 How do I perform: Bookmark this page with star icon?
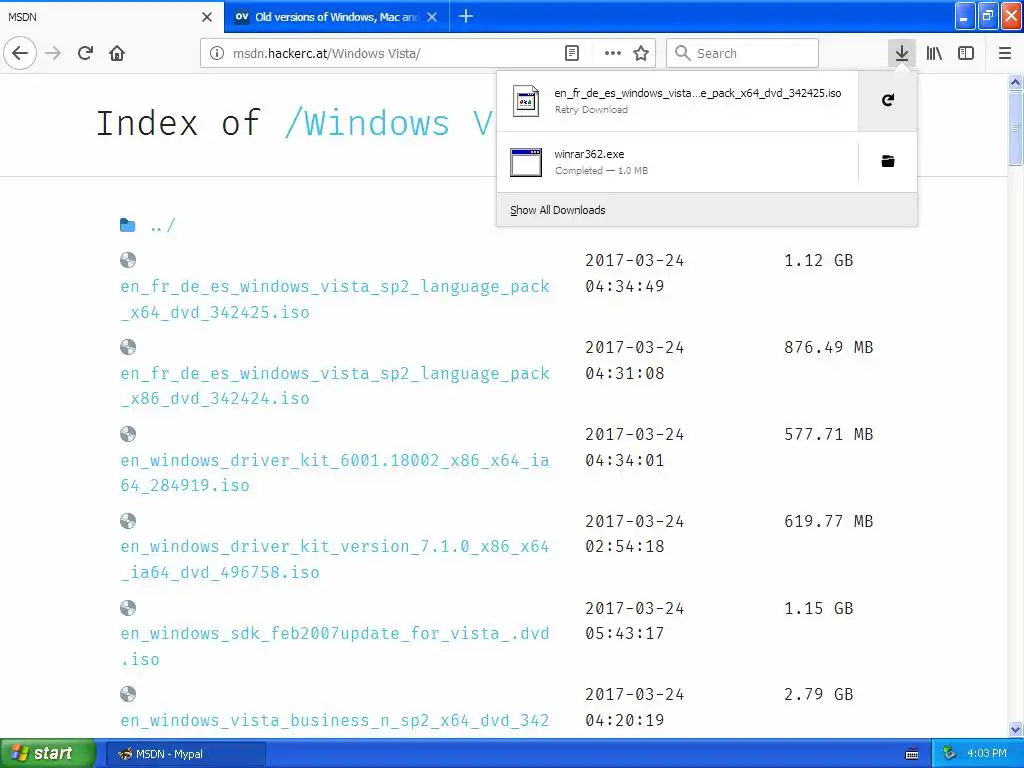click(641, 54)
